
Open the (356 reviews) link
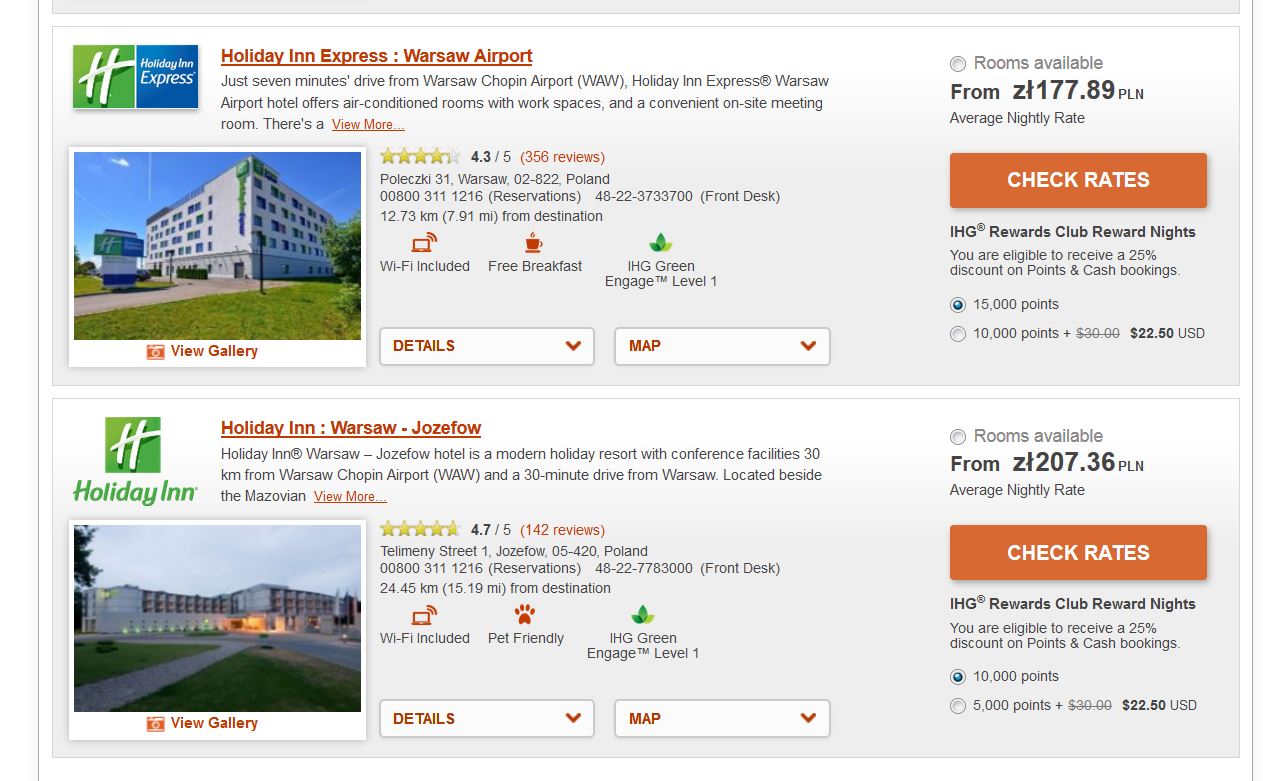pos(562,157)
